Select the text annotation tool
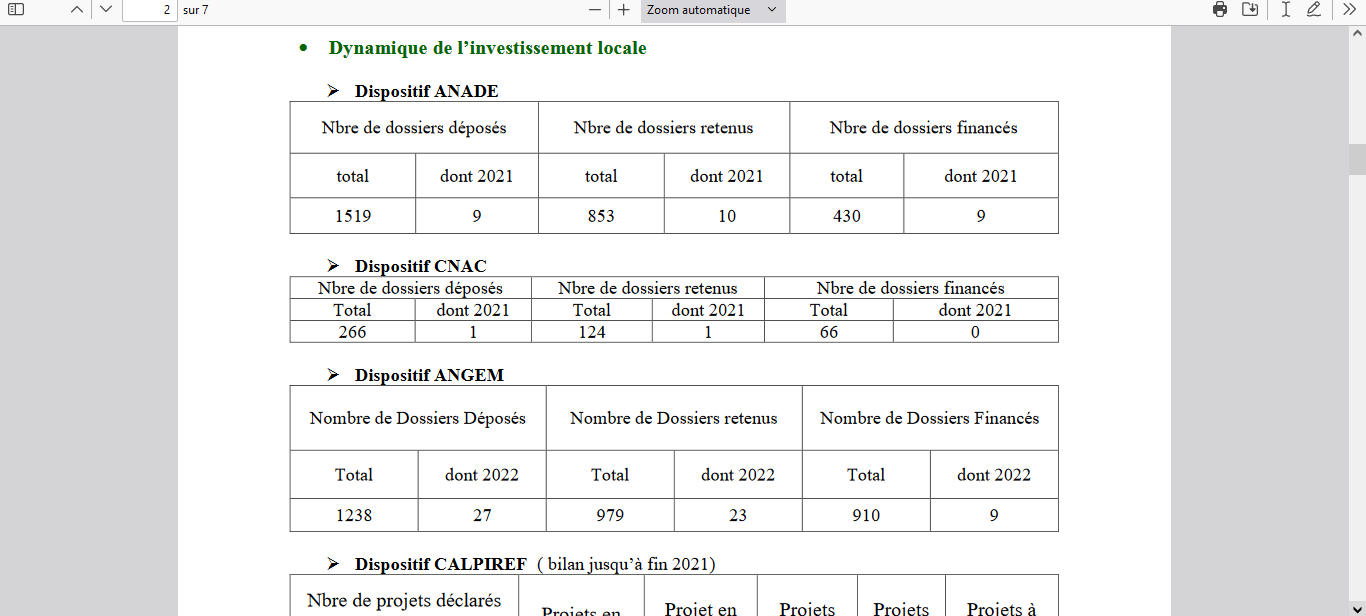 coord(1286,10)
